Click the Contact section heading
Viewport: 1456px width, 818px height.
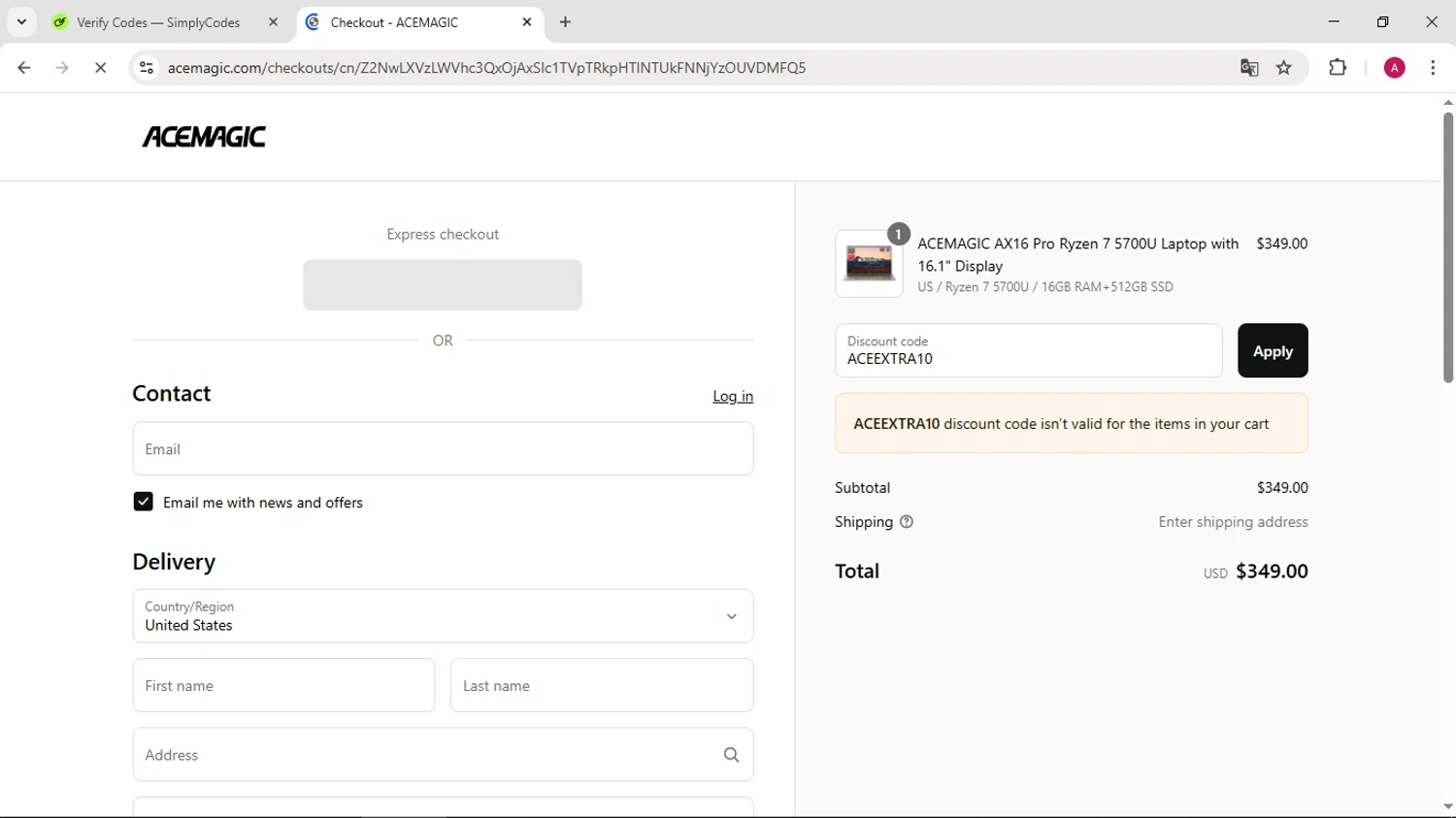[172, 393]
